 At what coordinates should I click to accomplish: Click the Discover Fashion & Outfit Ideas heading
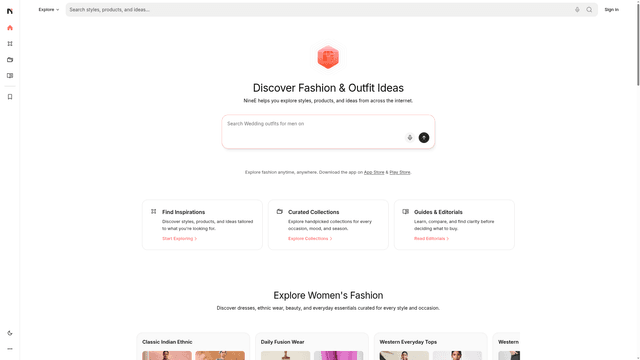click(x=328, y=88)
